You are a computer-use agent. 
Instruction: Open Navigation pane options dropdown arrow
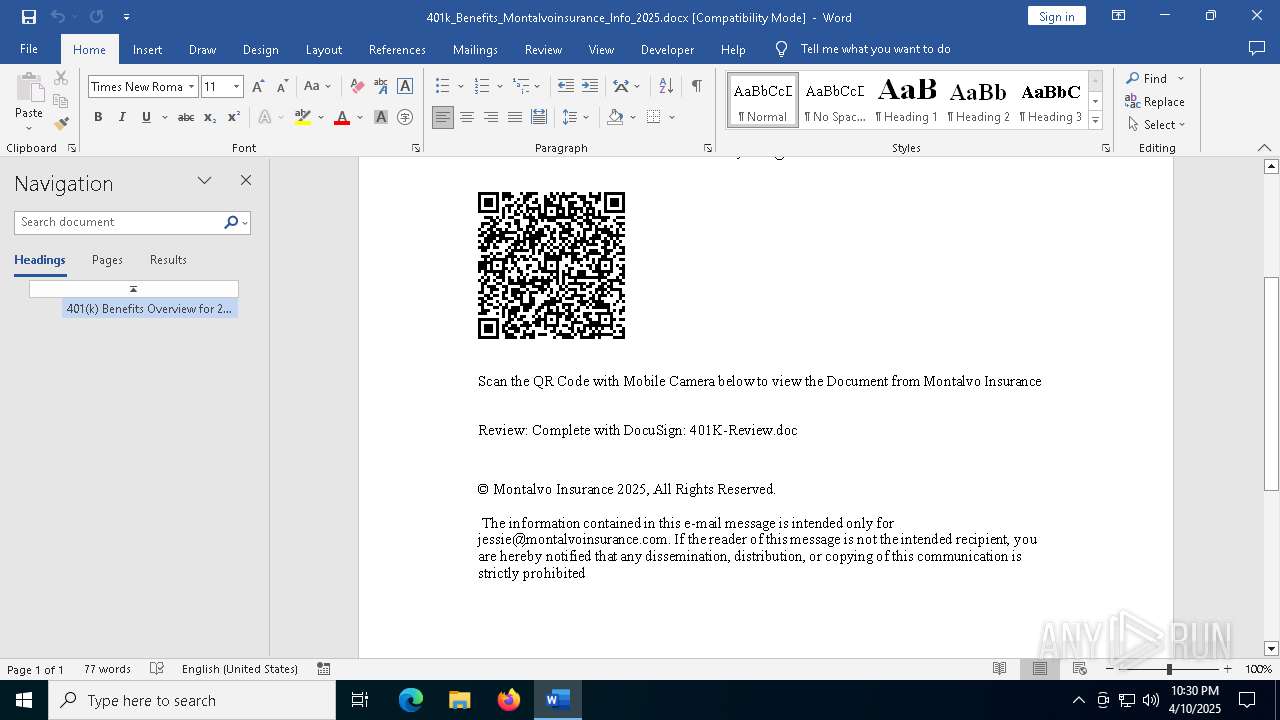click(205, 181)
